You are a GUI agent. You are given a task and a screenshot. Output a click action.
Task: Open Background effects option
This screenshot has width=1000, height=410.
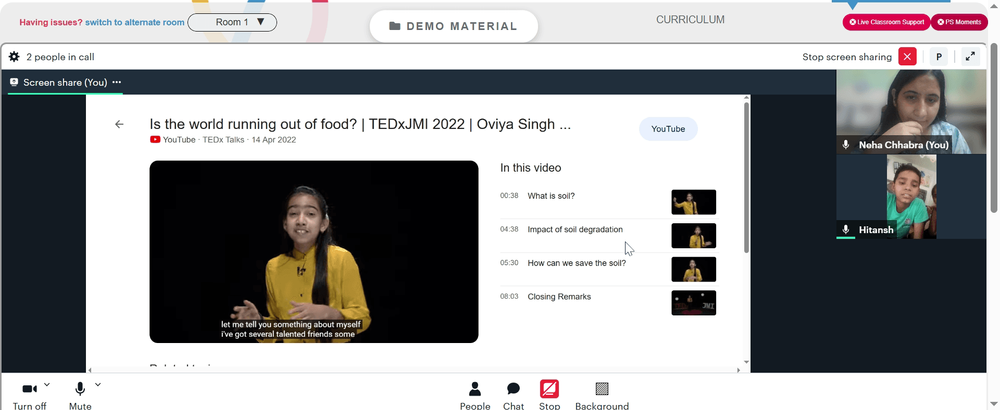(x=601, y=395)
